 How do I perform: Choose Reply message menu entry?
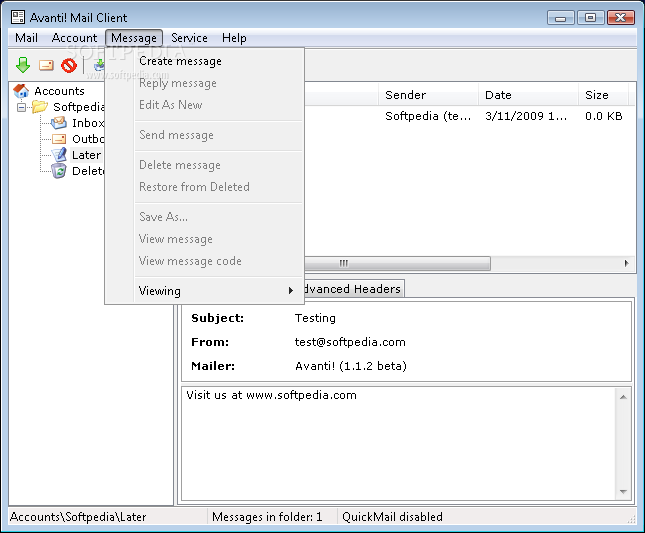click(204, 83)
